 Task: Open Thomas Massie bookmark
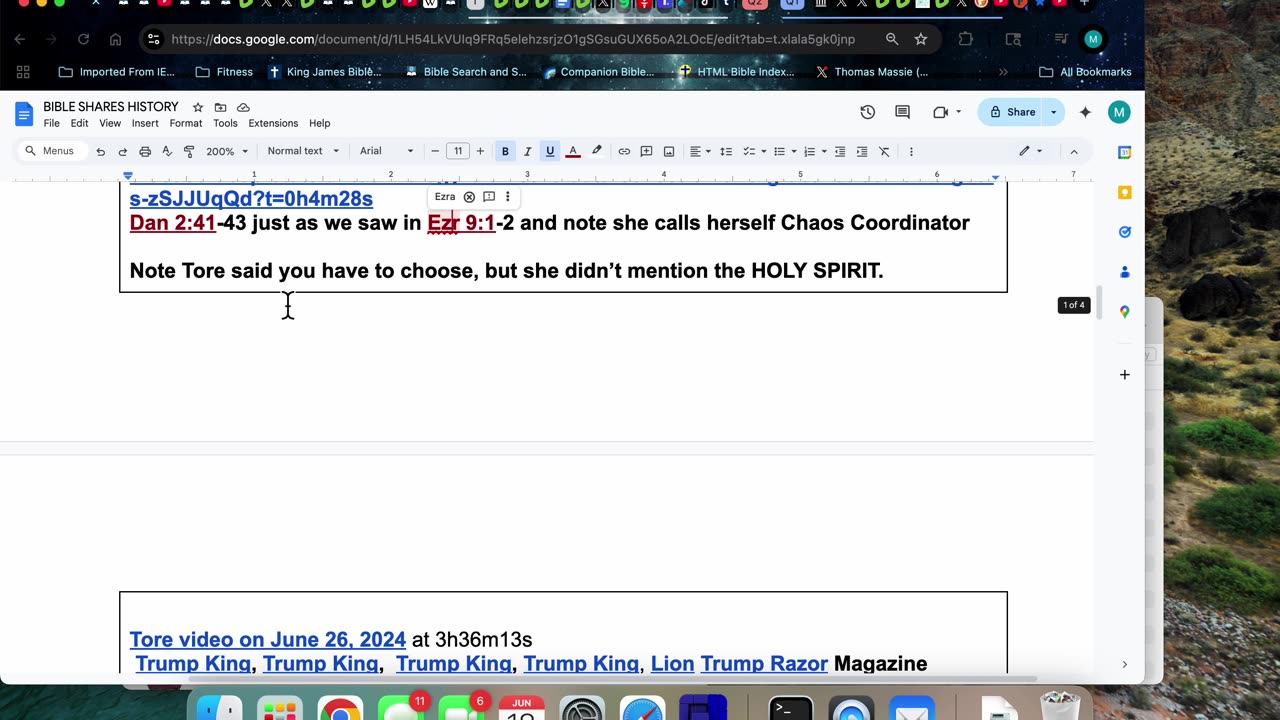[872, 72]
